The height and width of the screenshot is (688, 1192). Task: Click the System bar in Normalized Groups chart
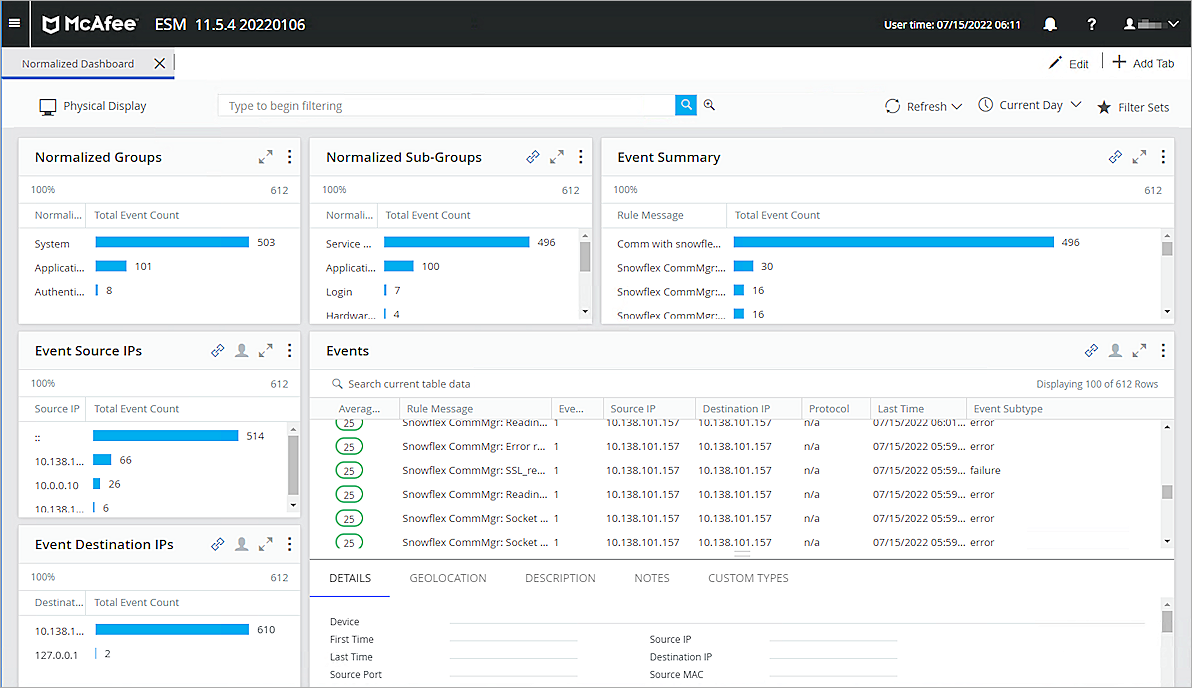(x=170, y=241)
